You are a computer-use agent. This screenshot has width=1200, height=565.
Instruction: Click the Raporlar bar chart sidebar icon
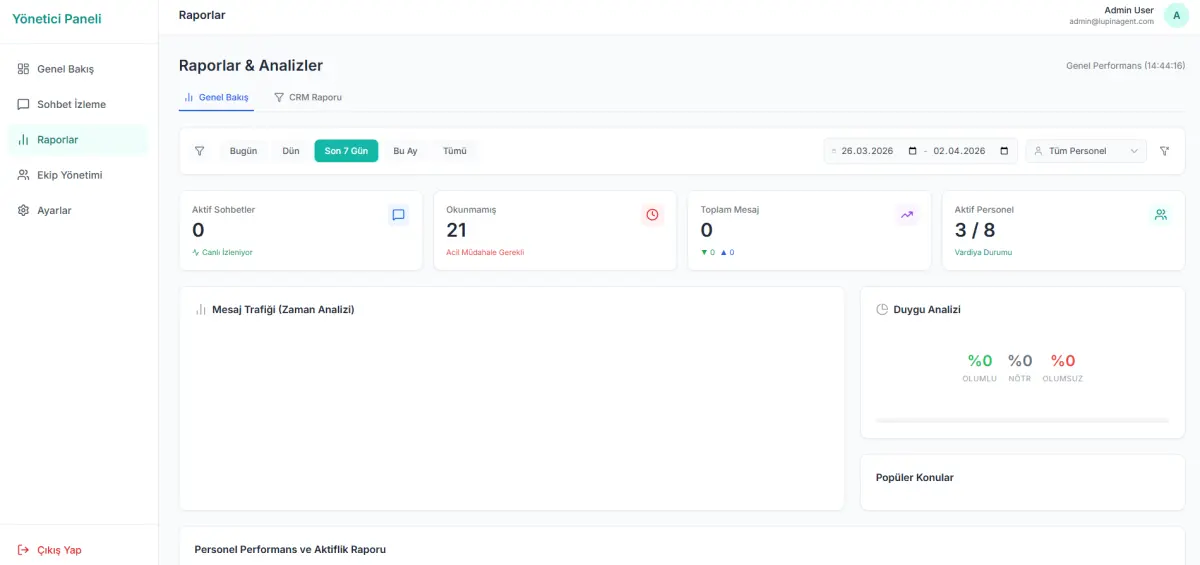coord(23,140)
